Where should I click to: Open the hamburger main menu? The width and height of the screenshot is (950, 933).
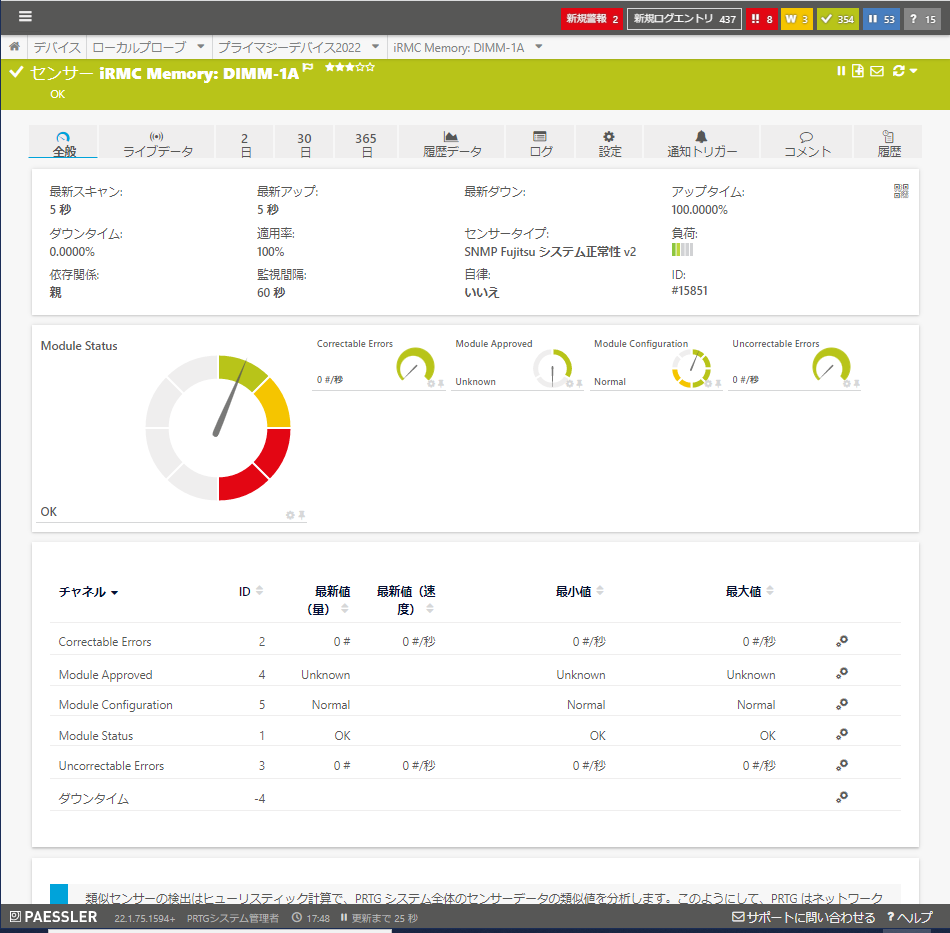[25, 16]
